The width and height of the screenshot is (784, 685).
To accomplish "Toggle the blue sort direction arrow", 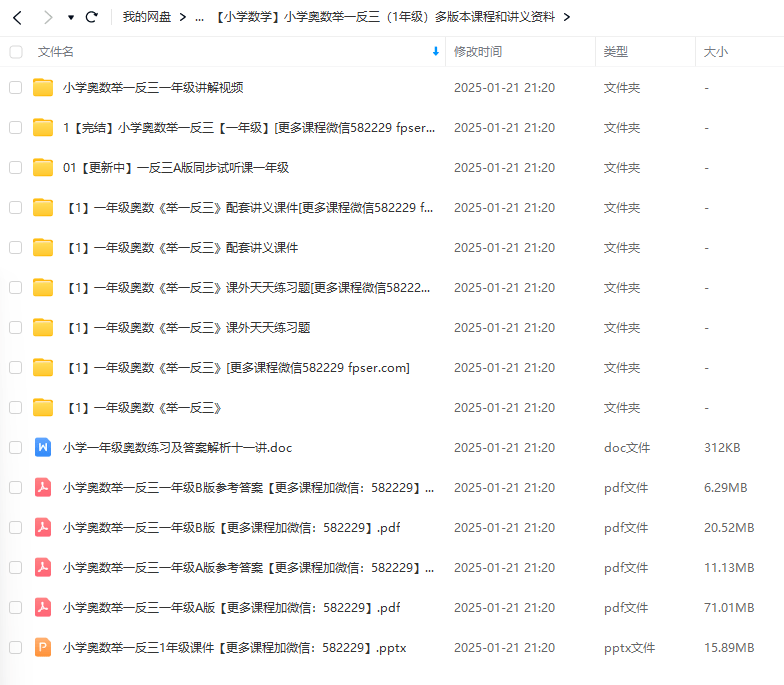I will click(x=436, y=51).
